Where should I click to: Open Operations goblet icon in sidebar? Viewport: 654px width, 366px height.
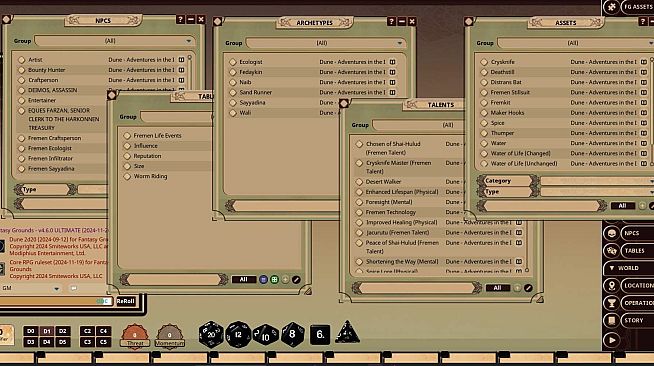611,303
